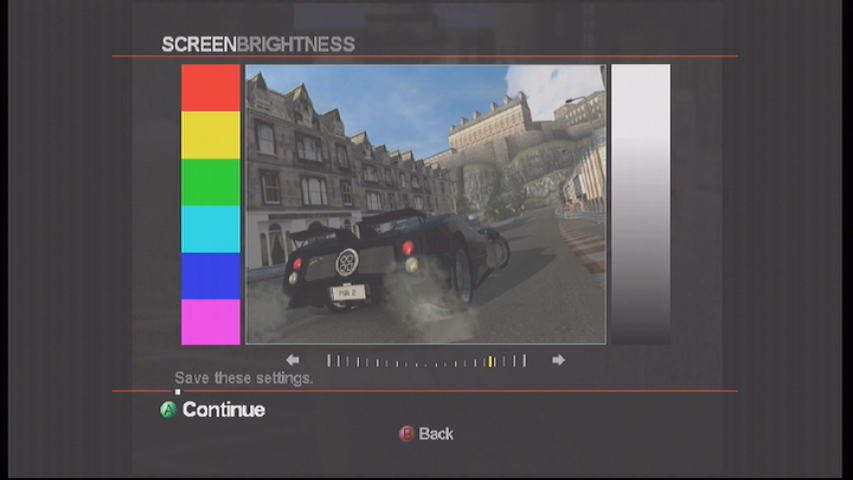The width and height of the screenshot is (853, 480).
Task: Click the yellow brightness slider marker
Action: coord(490,361)
